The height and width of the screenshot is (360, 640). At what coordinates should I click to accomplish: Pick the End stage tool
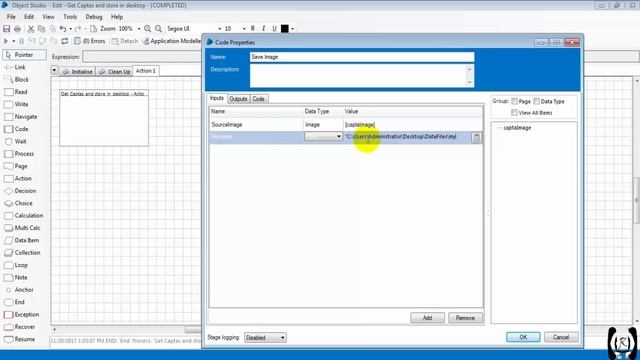(15, 302)
